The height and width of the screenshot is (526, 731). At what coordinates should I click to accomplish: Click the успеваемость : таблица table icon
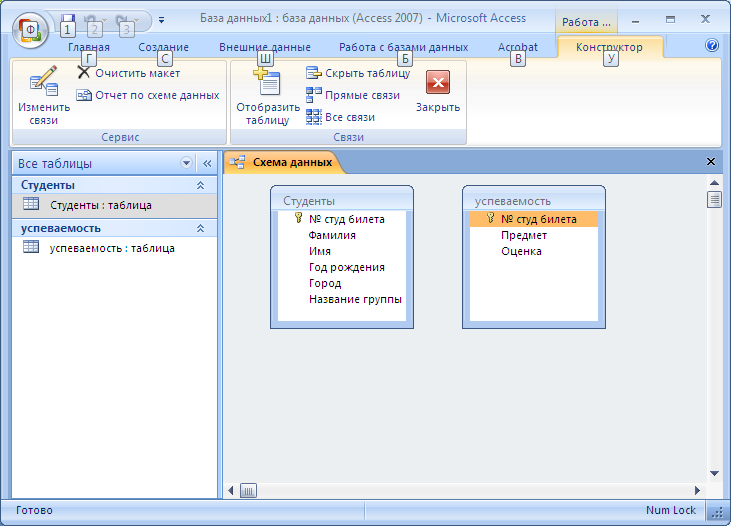pyautogui.click(x=31, y=247)
